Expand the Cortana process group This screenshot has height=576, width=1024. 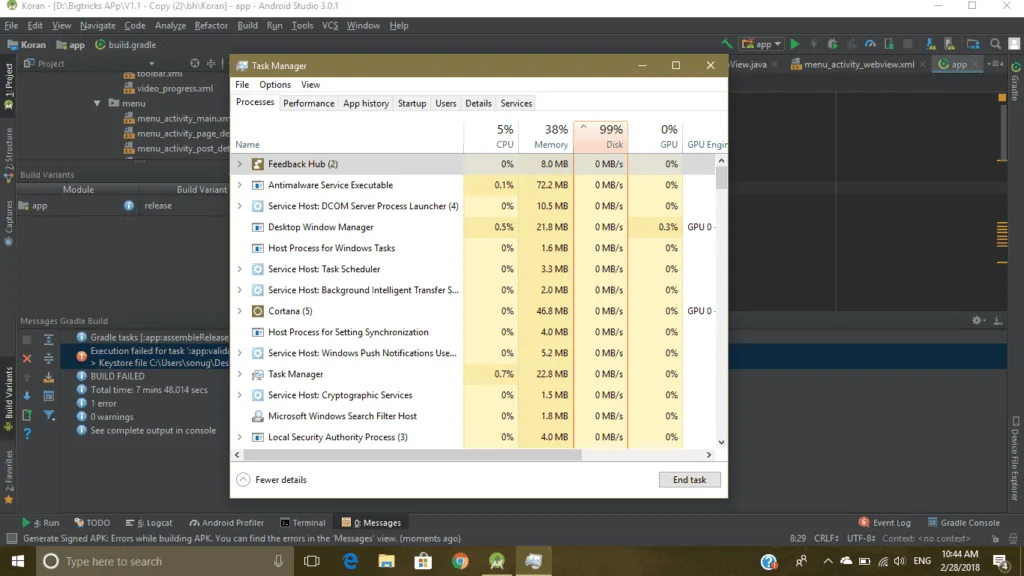tap(239, 311)
